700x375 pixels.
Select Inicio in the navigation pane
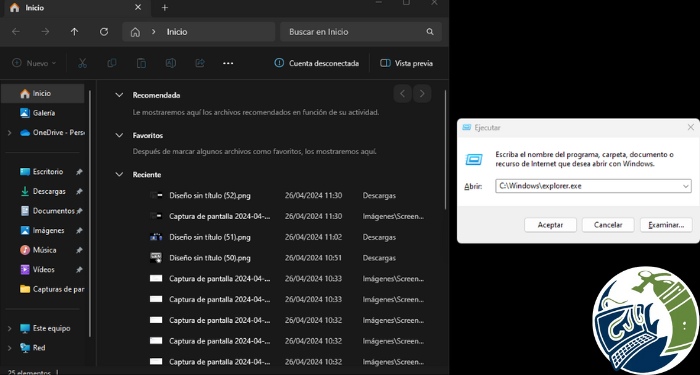(x=43, y=93)
